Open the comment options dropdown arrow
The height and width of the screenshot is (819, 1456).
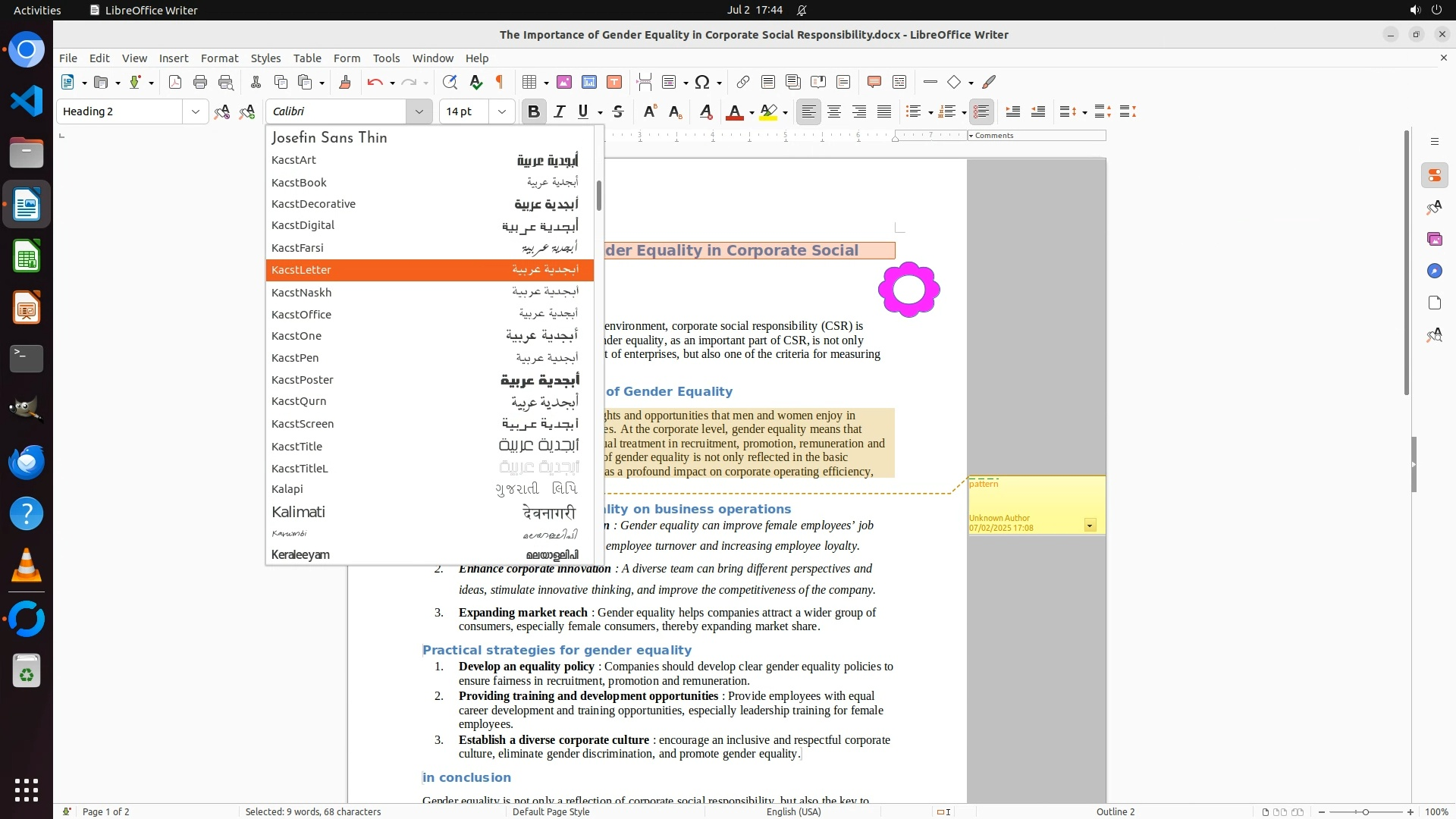pyautogui.click(x=1090, y=525)
